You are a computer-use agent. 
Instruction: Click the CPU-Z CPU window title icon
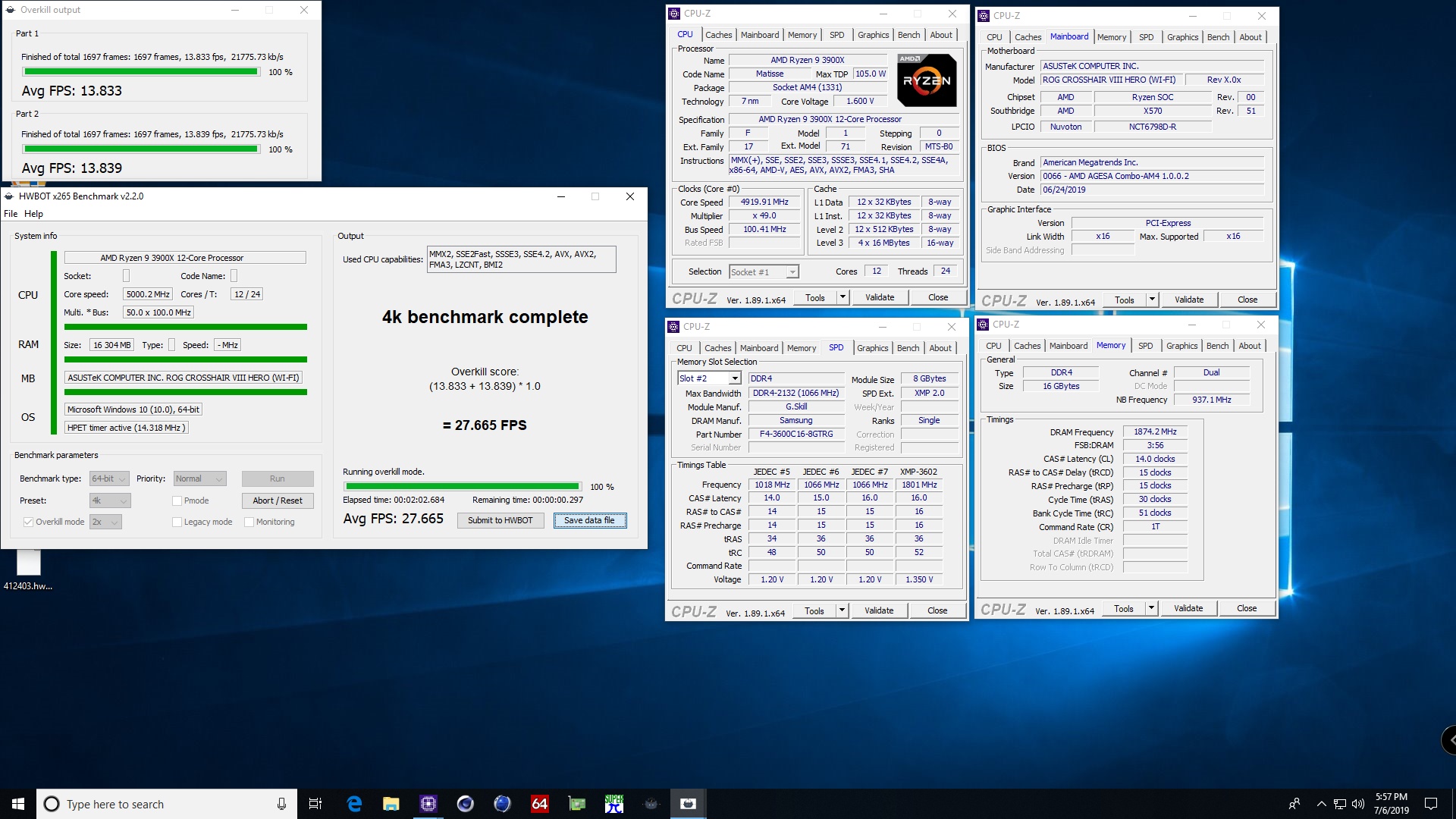pyautogui.click(x=674, y=14)
